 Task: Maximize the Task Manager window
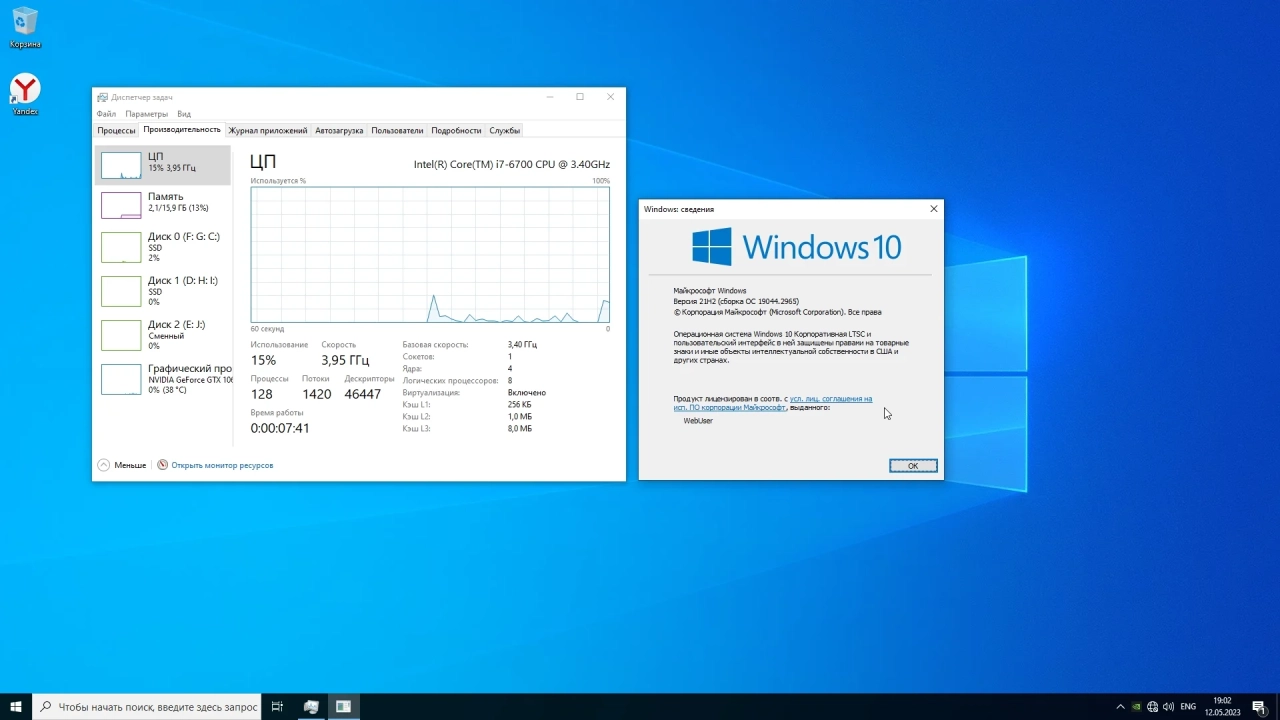click(580, 97)
